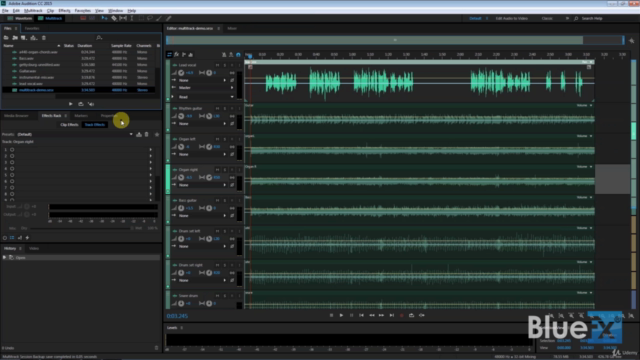Open the Multitrack menu
This screenshot has height=360, width=640.
point(33,11)
